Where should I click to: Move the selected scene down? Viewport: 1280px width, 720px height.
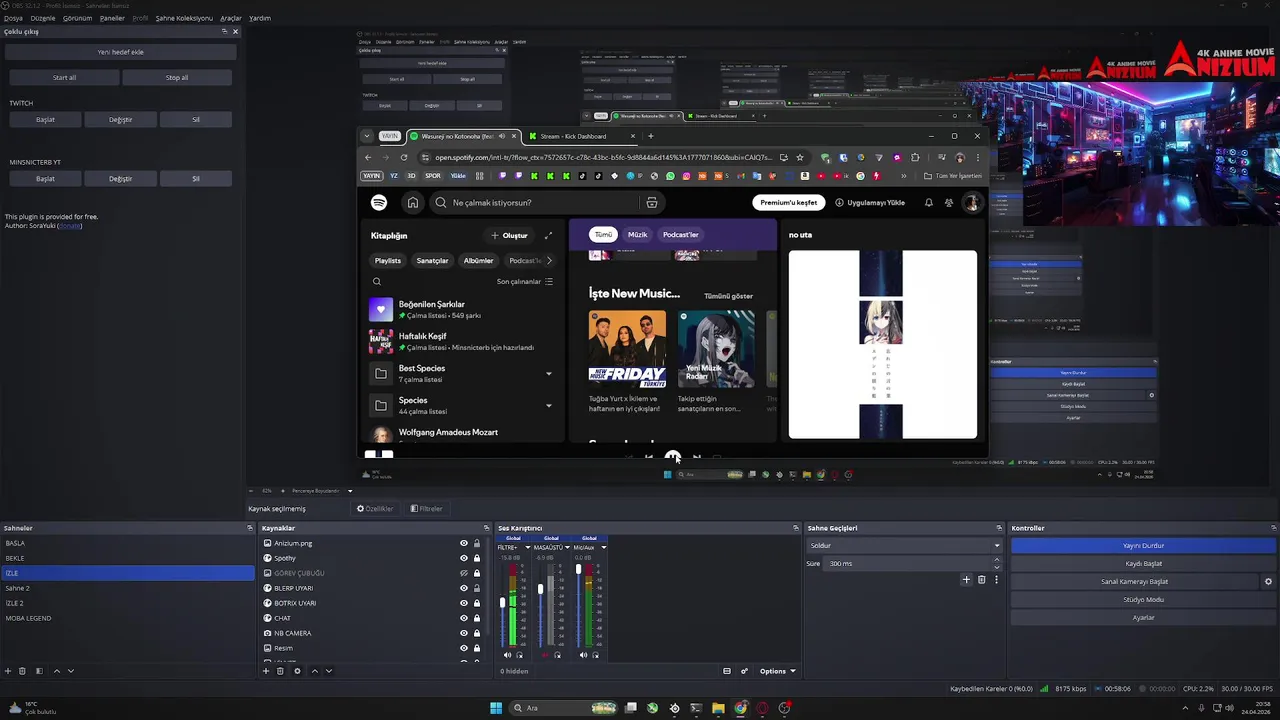tap(70, 671)
